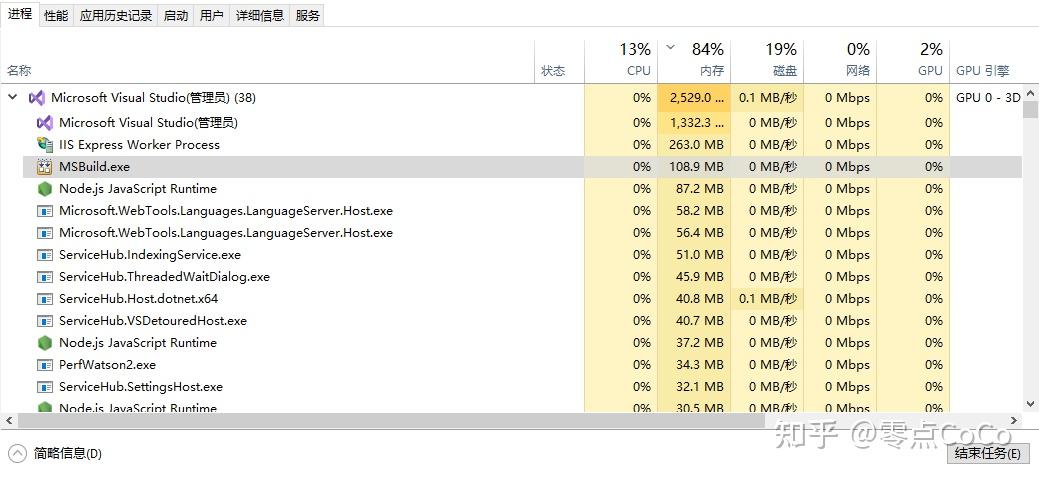Click the 结束任务 button
Viewport: 1039px width, 478px height.
point(987,453)
